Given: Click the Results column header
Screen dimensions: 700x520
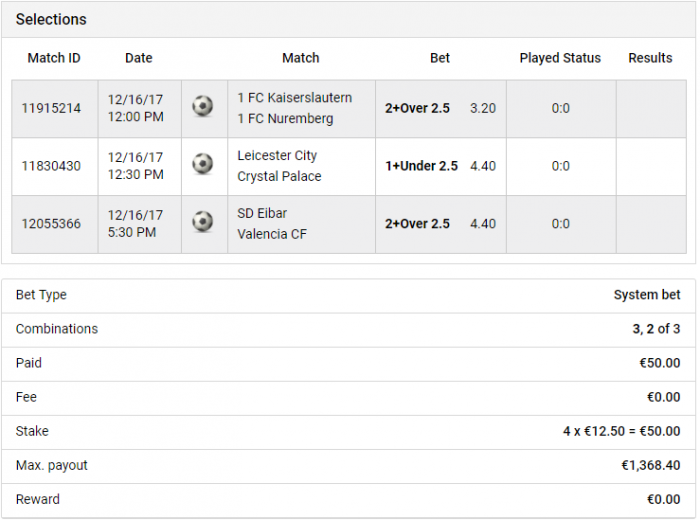Looking at the screenshot, I should tap(650, 58).
